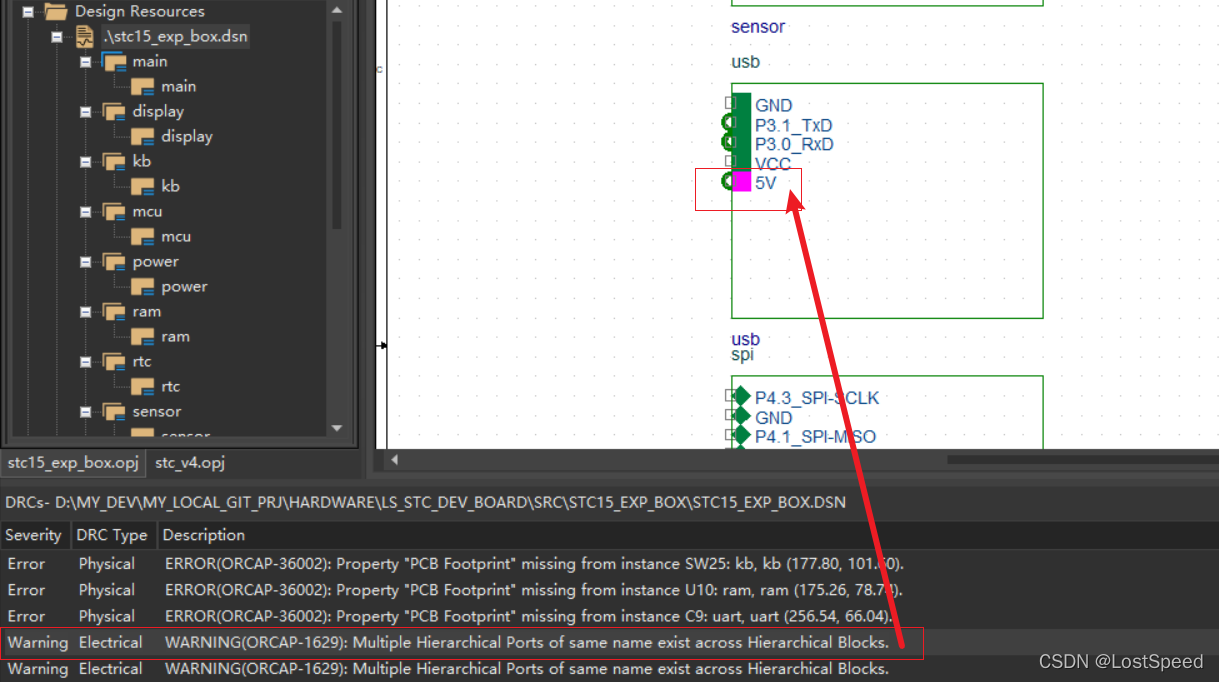The height and width of the screenshot is (682, 1219).
Task: Select the last ORCAP-1629 warning row
Action: (x=609, y=668)
